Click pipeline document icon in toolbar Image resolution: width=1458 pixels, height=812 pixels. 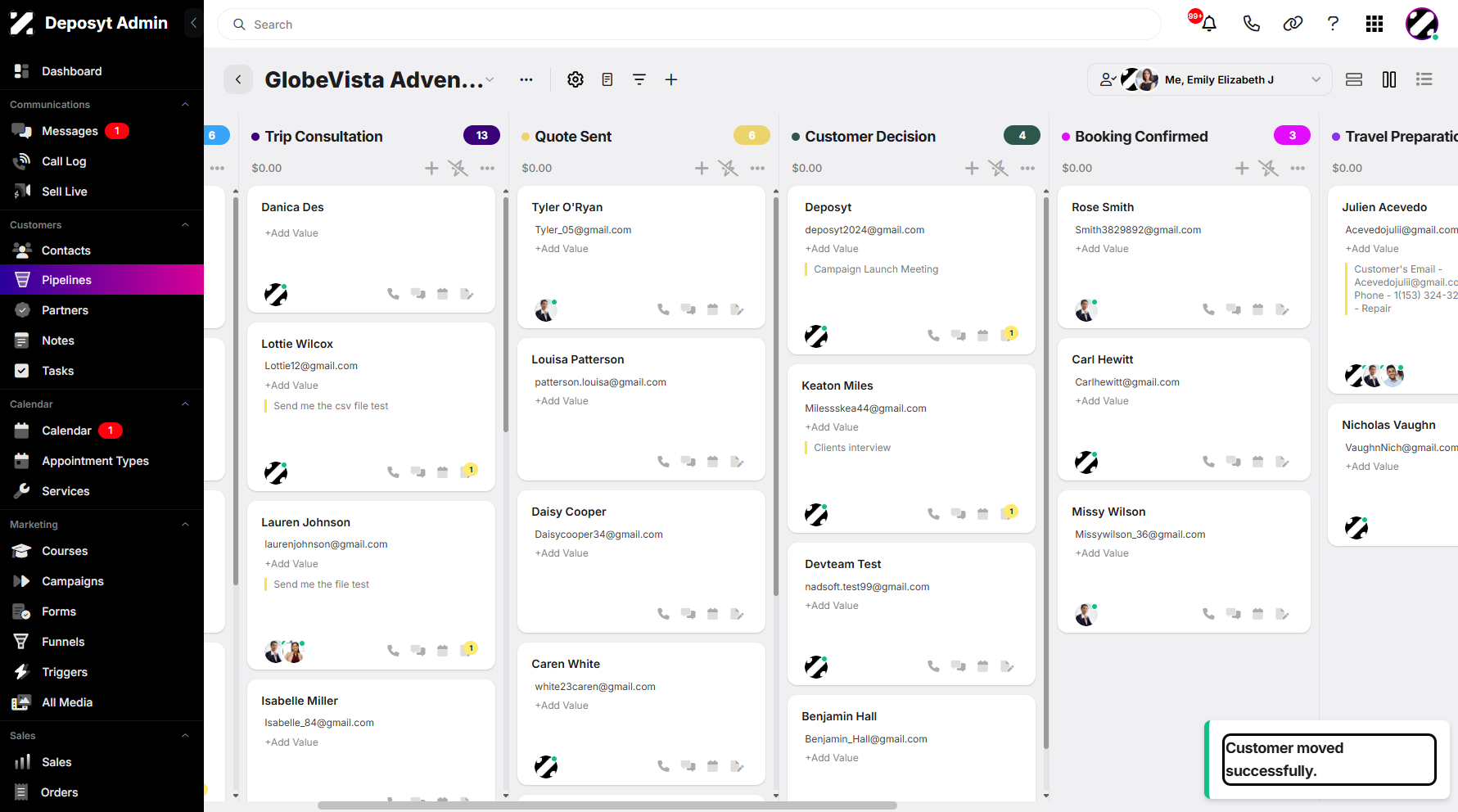607,79
